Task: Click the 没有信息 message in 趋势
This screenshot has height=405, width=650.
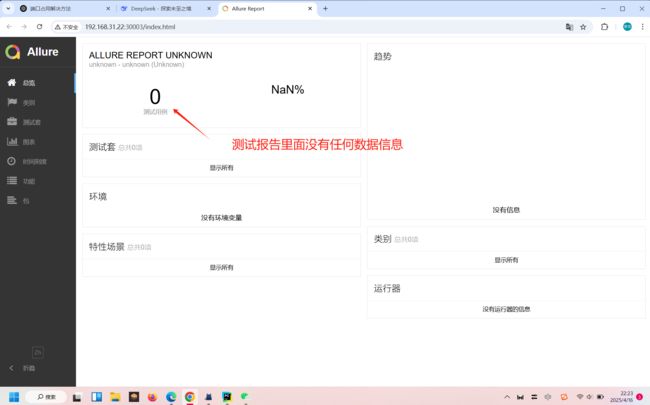Action: (x=506, y=210)
